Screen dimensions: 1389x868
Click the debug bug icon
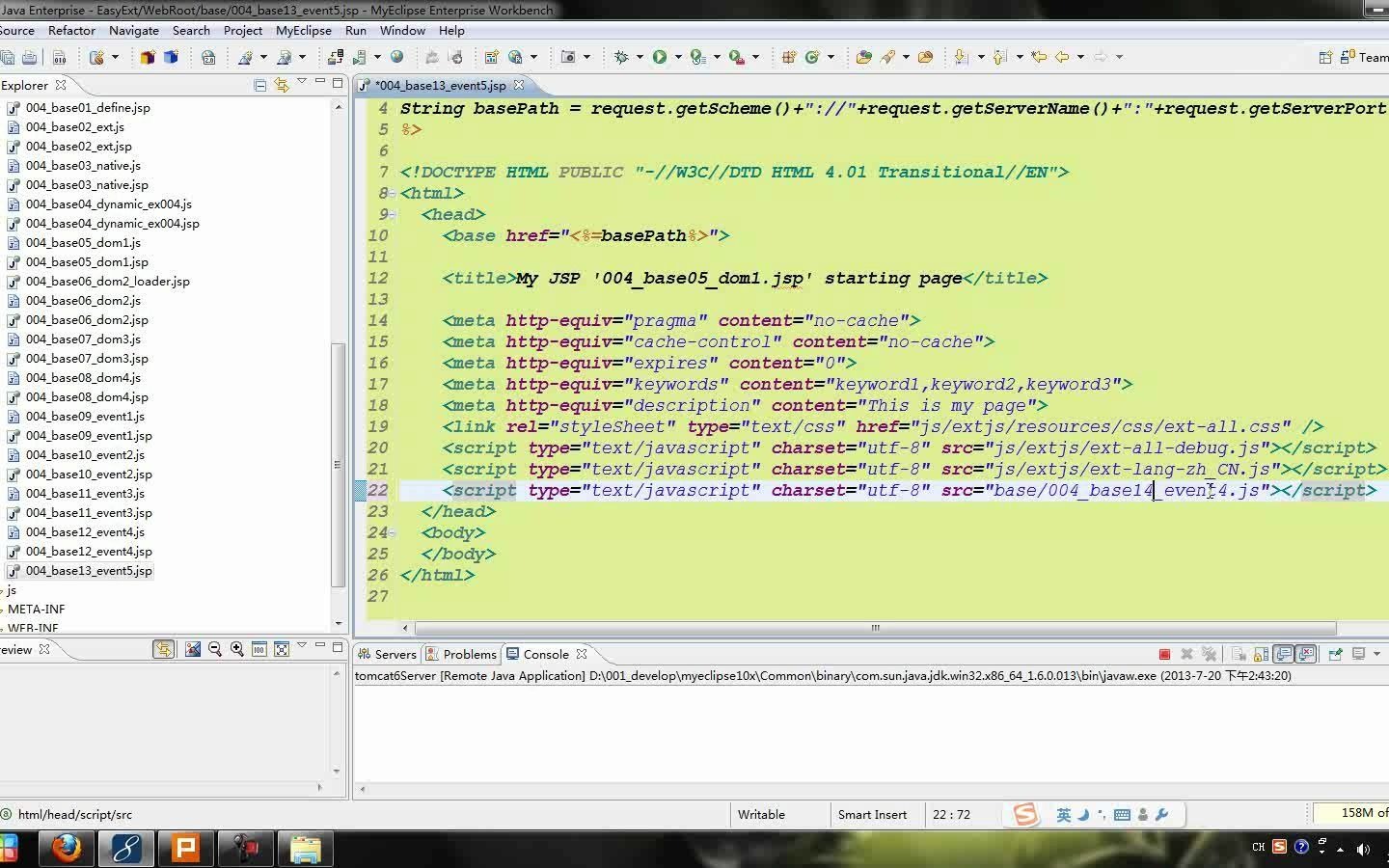pyautogui.click(x=621, y=57)
